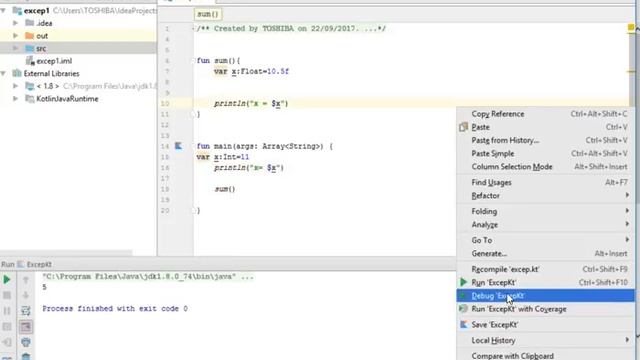Click console text 'Process finished with exit code 0'

(x=115, y=309)
